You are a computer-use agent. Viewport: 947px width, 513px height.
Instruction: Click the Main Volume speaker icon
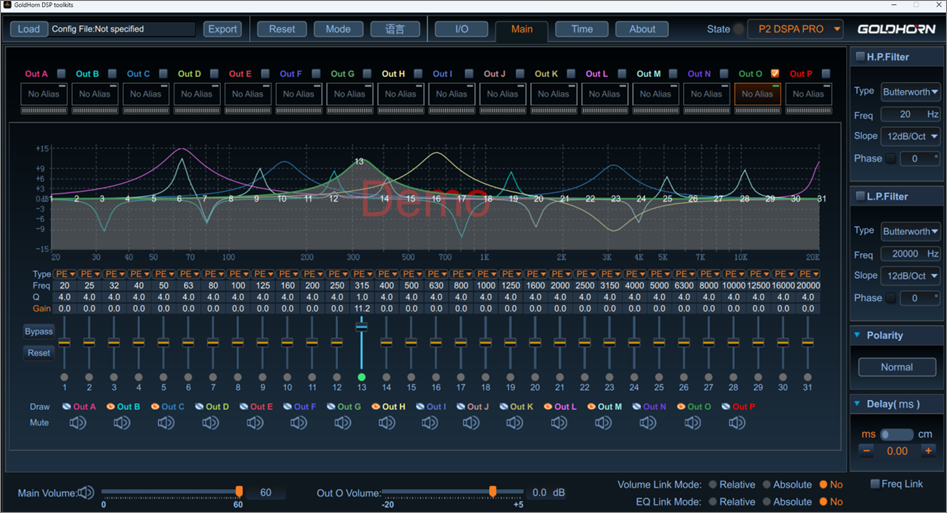pos(86,492)
